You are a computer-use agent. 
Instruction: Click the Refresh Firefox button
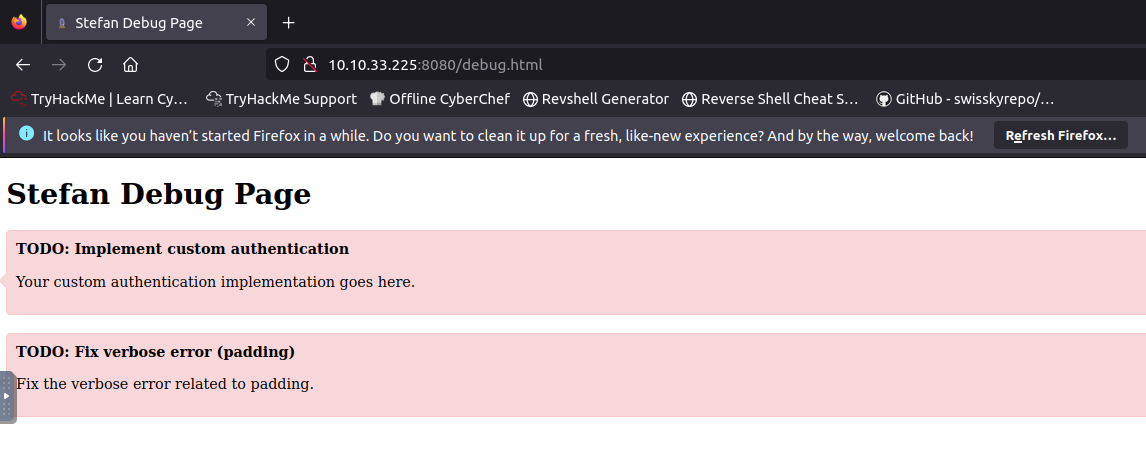point(1060,135)
